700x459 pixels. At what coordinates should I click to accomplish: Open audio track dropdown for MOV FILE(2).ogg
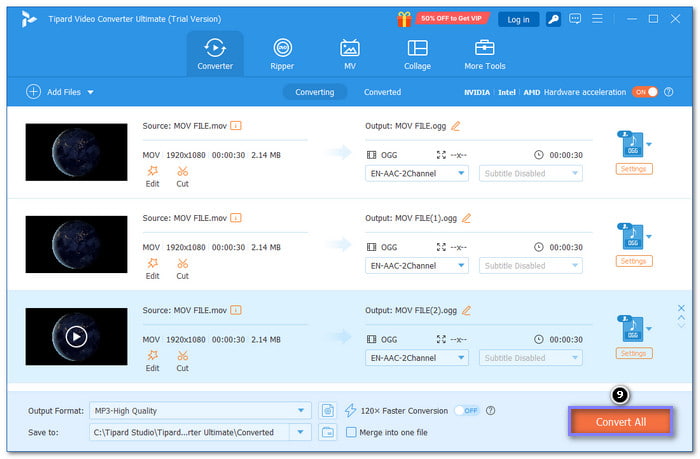(x=417, y=358)
